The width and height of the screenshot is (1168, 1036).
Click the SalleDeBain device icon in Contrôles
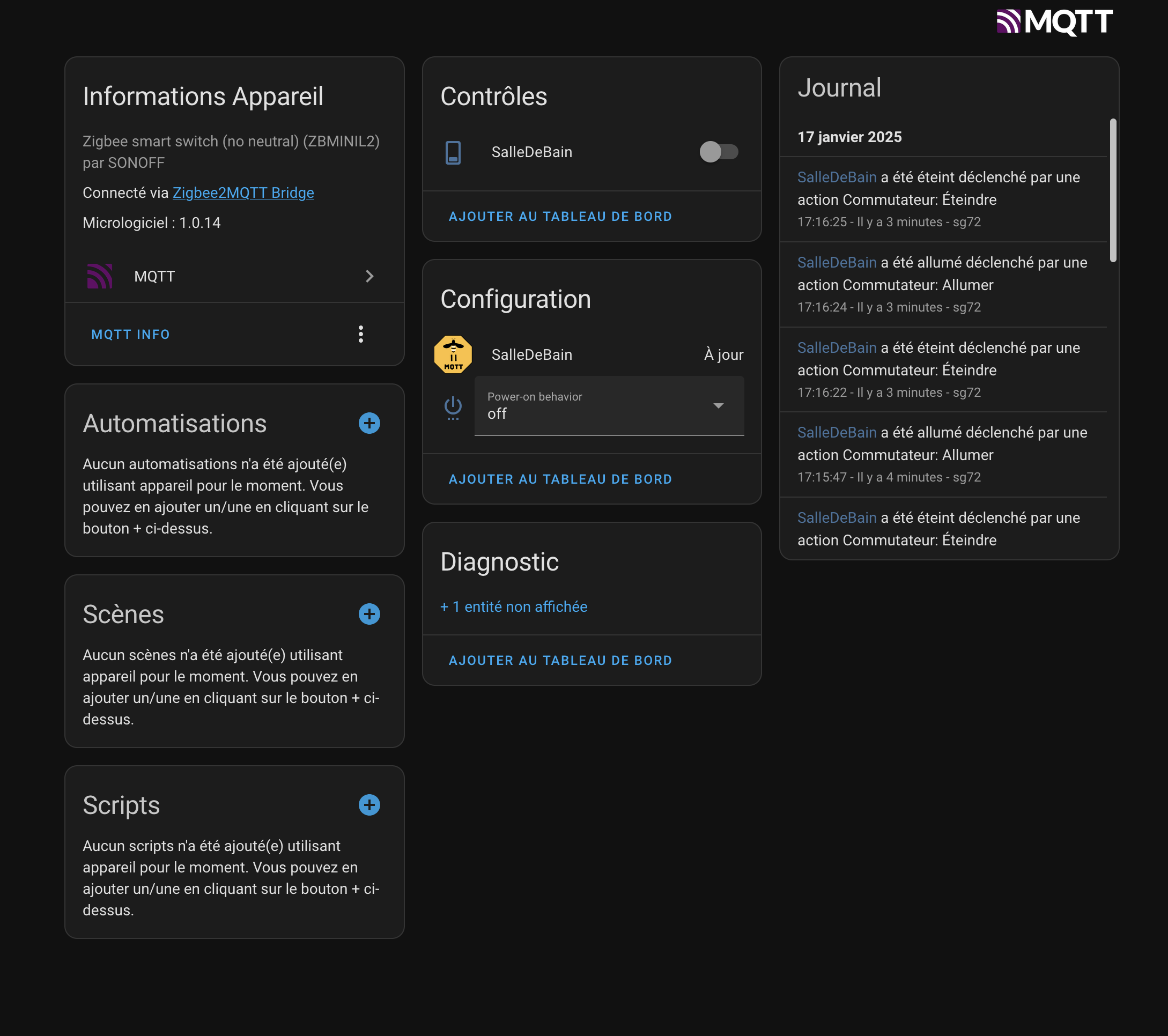pos(453,152)
